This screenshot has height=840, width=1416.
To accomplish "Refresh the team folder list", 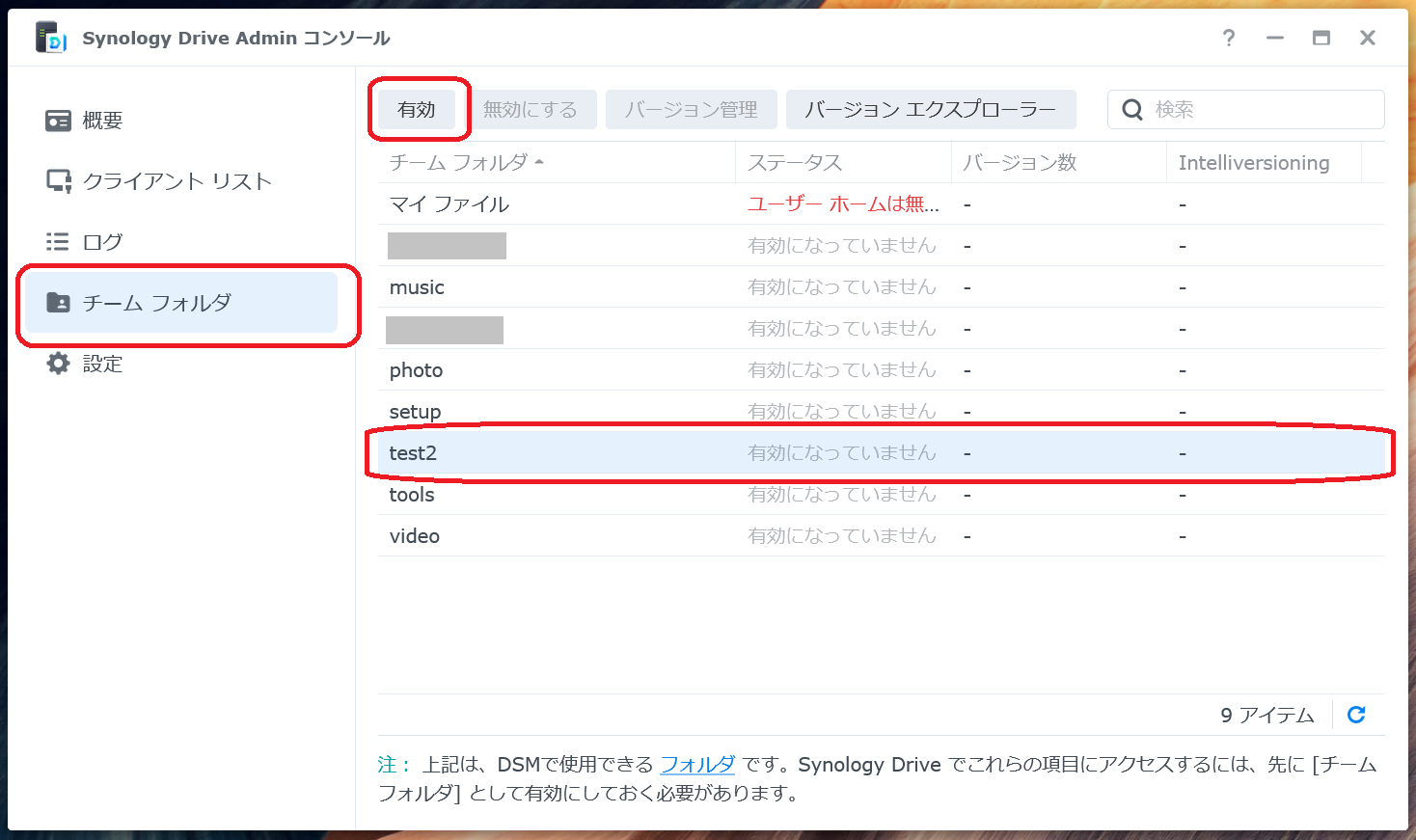I will (1356, 715).
